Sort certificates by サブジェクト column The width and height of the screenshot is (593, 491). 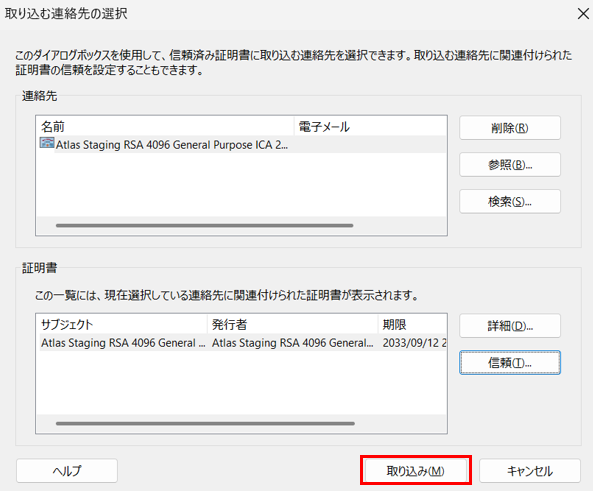123,324
